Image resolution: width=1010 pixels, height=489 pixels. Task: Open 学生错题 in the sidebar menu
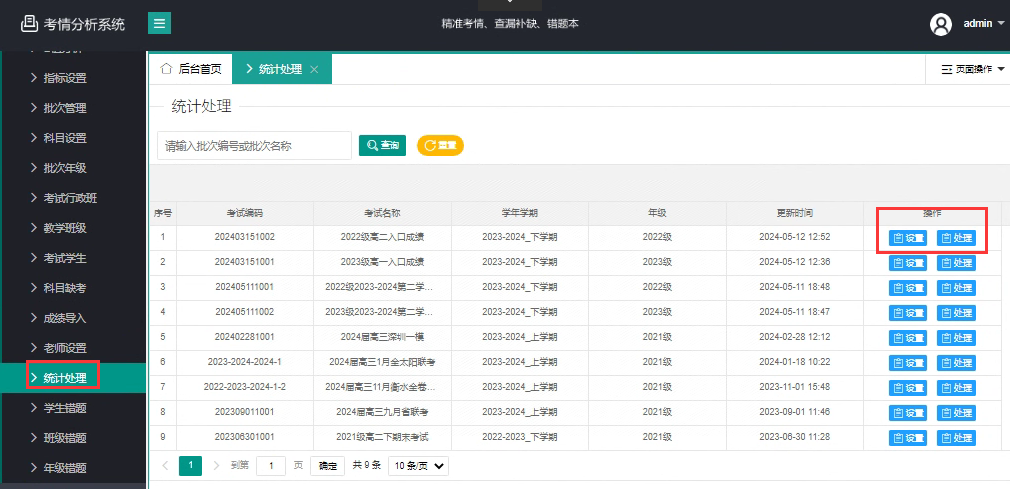[64, 408]
